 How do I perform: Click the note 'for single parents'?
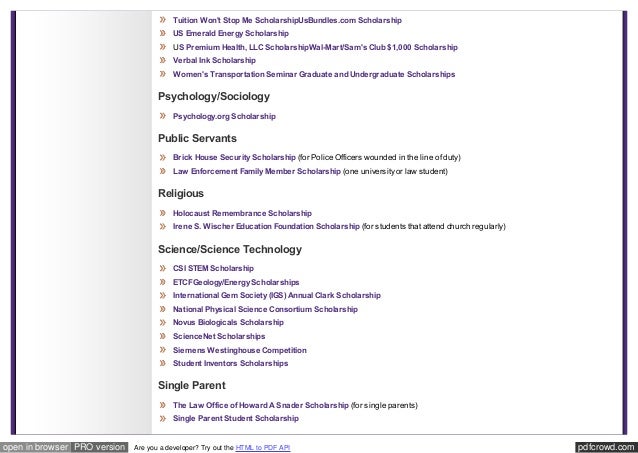click(384, 405)
